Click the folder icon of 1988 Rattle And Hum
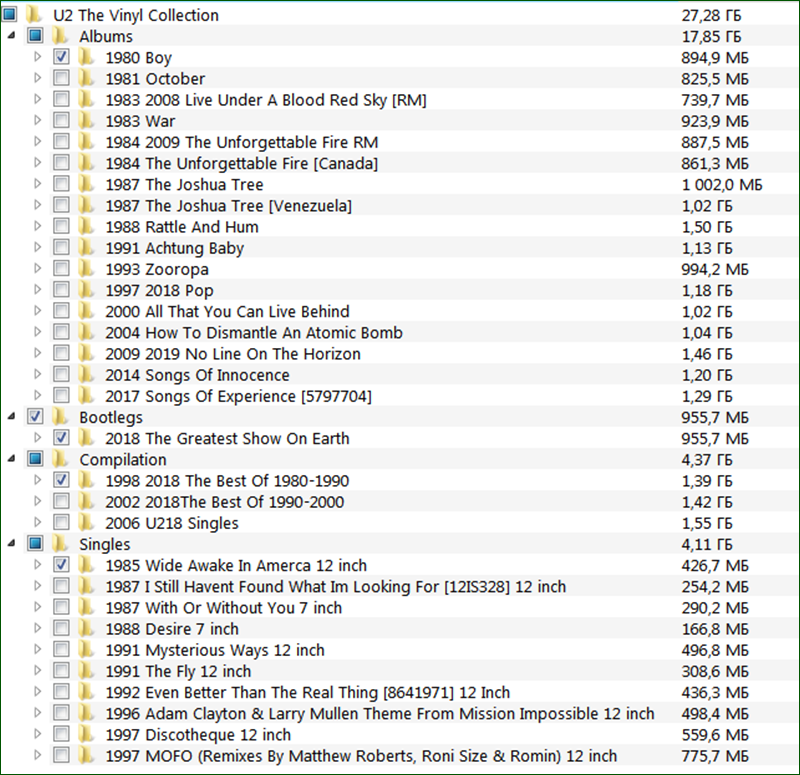 (x=86, y=226)
